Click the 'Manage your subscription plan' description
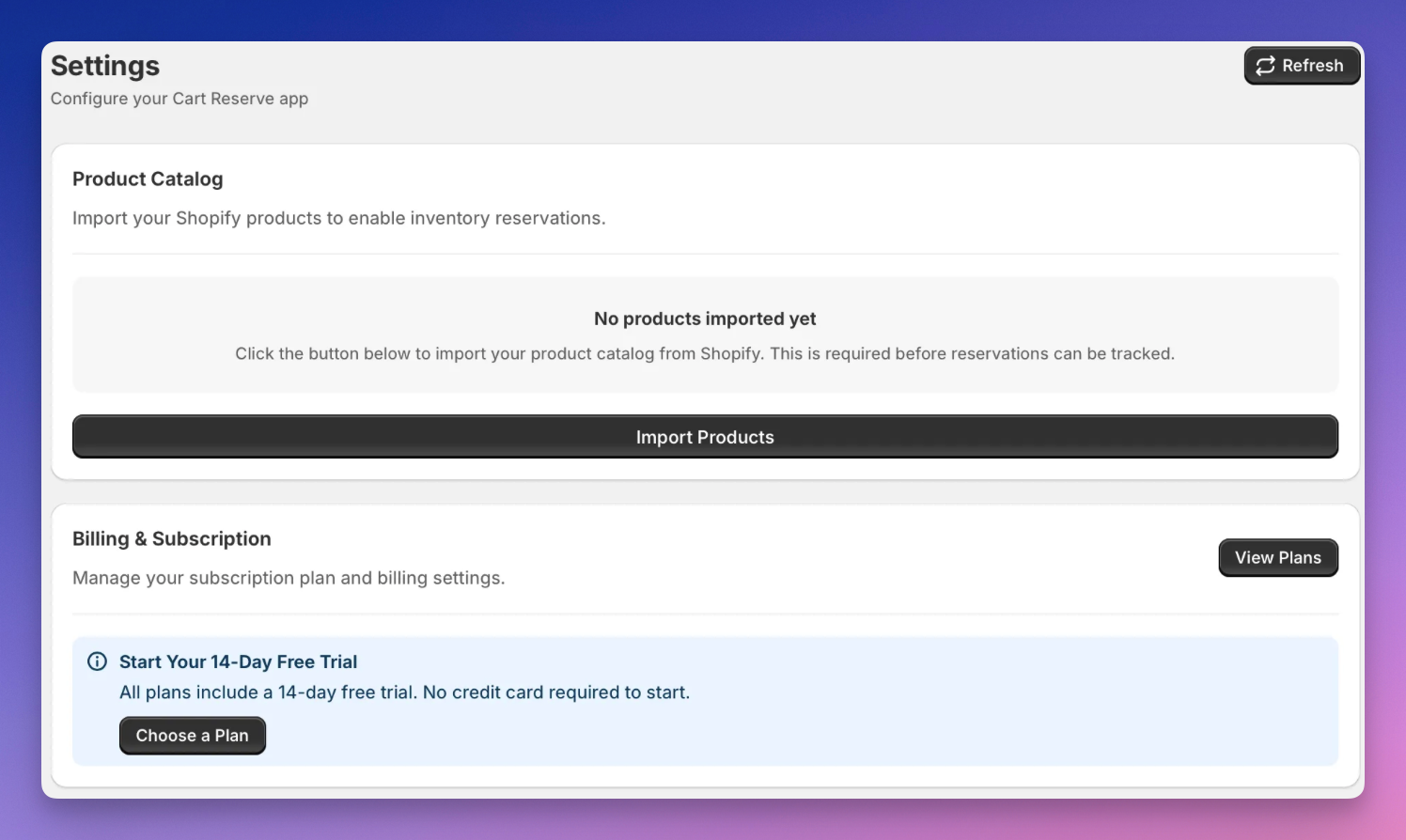Screen dimensions: 1406x840 point(289,578)
